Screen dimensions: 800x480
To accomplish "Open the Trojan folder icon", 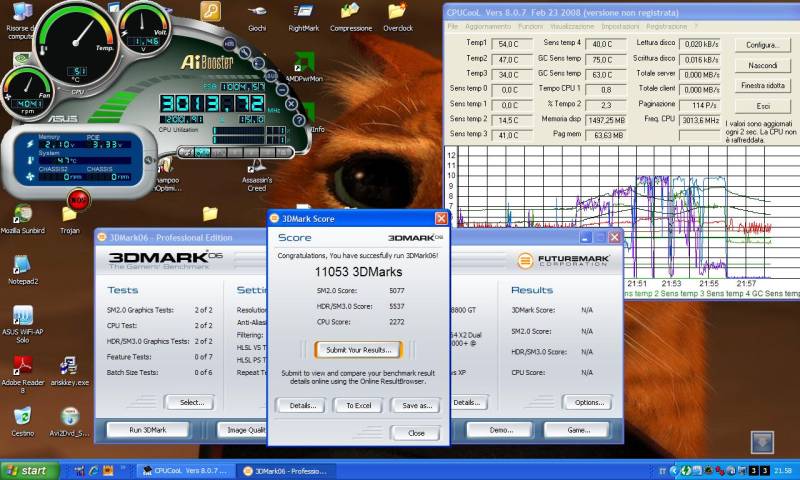I will (x=69, y=219).
